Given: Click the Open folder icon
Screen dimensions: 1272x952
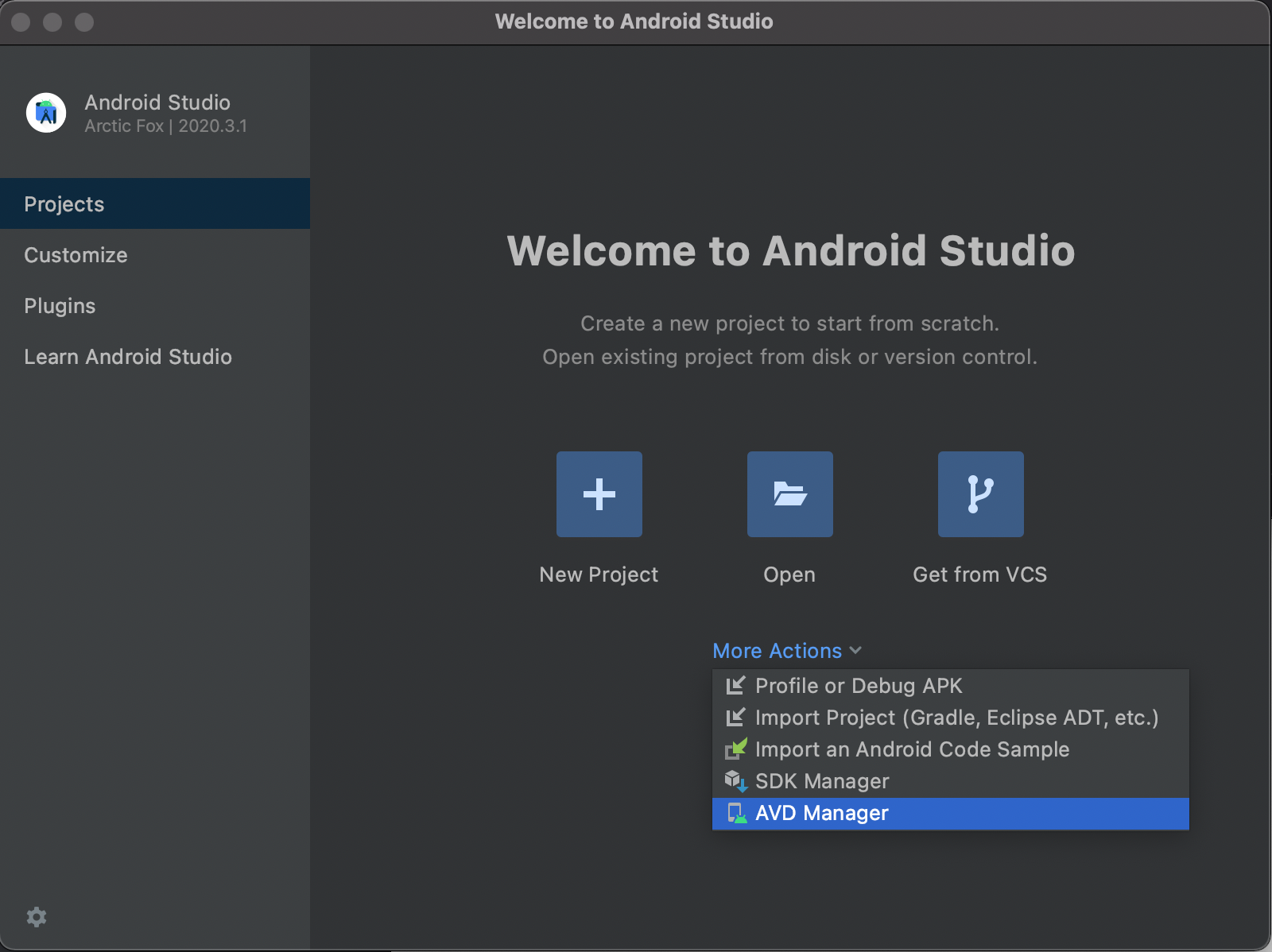Looking at the screenshot, I should coord(789,493).
